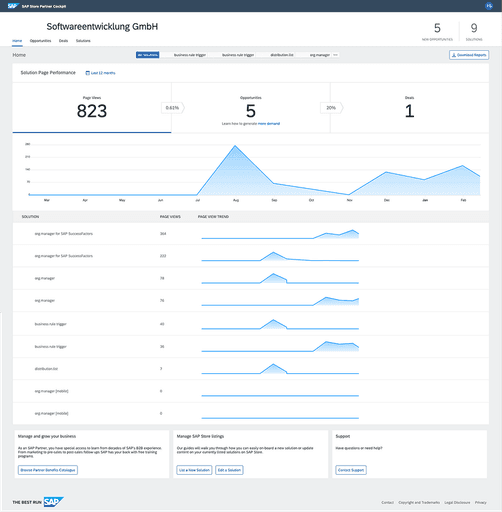Click the download icon in Download Reports
Image resolution: width=502 pixels, height=512 pixels.
click(454, 55)
